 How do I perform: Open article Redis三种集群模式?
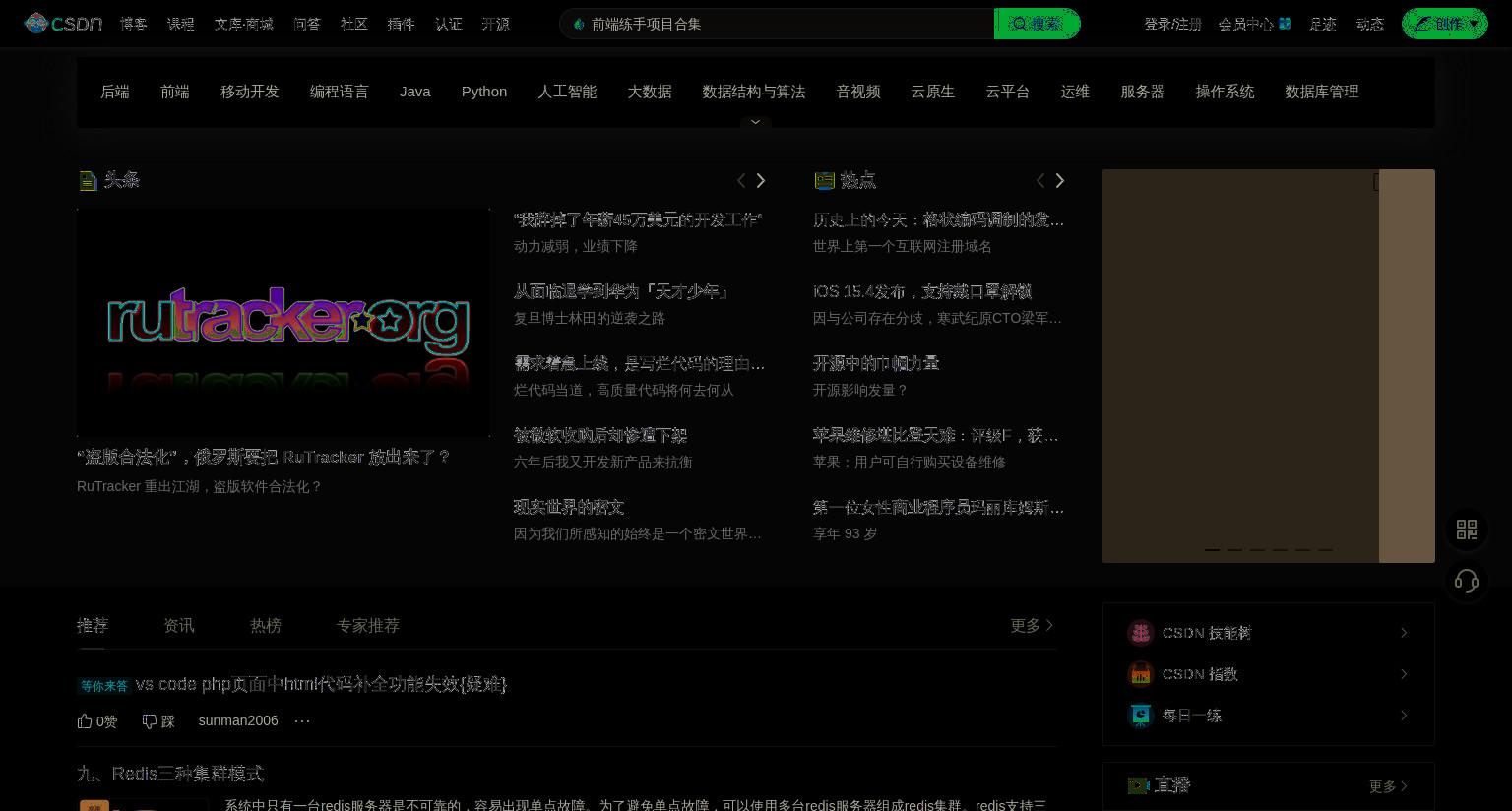[170, 774]
